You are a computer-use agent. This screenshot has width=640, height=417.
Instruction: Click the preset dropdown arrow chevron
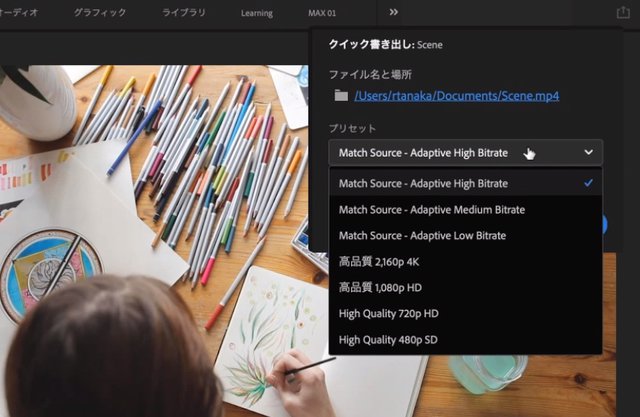587,153
